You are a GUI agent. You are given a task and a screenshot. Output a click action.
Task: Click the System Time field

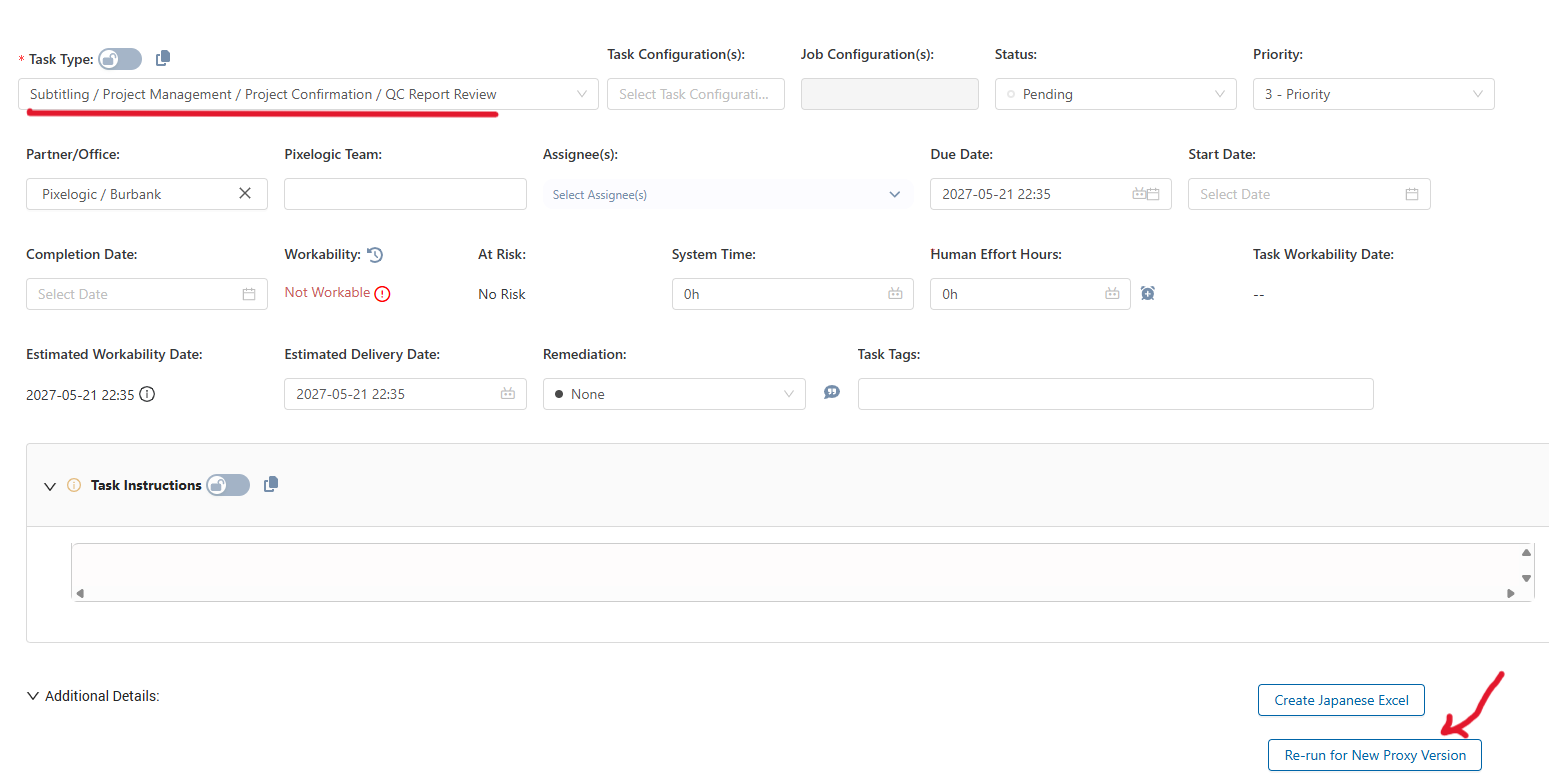792,294
